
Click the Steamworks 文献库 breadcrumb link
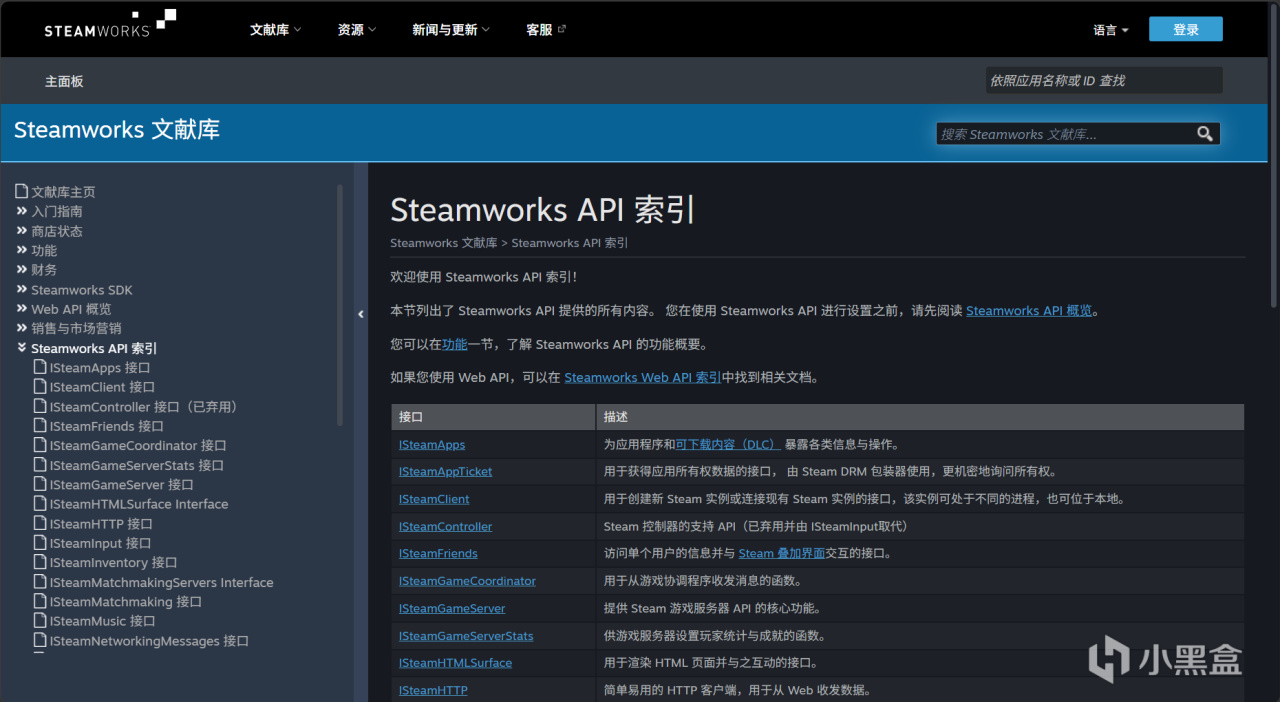pos(443,243)
